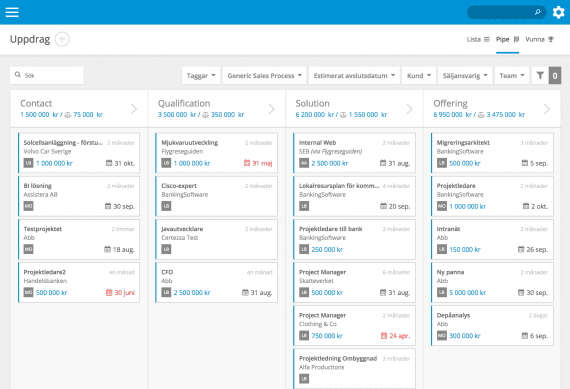Open the Säljansvarig dropdown
The width and height of the screenshot is (570, 389).
[x=465, y=76]
